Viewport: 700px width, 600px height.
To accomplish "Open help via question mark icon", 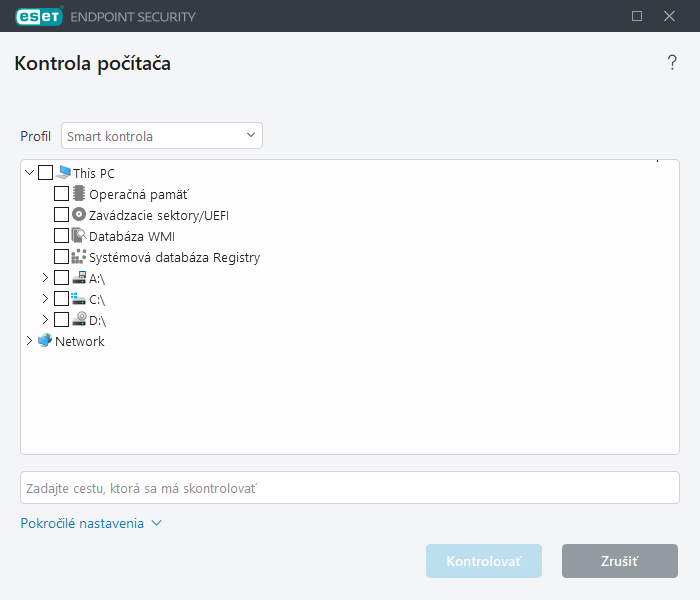I will click(672, 64).
